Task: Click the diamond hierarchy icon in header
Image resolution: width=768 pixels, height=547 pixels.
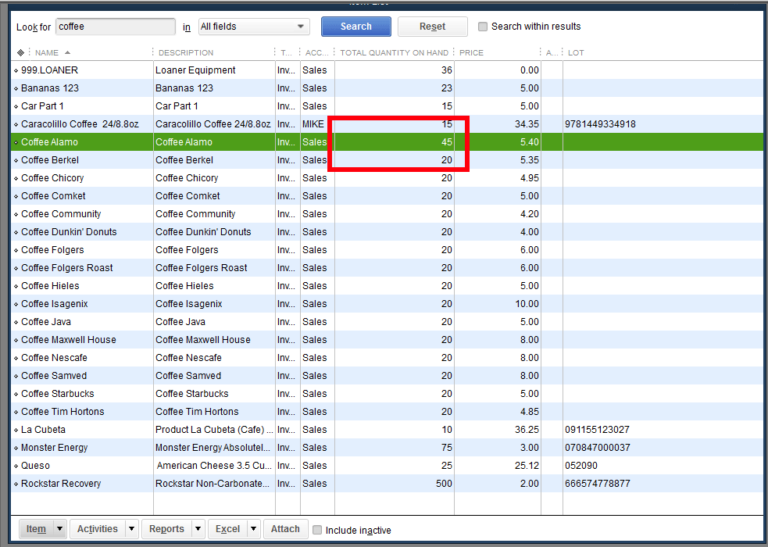Action: tap(20, 52)
